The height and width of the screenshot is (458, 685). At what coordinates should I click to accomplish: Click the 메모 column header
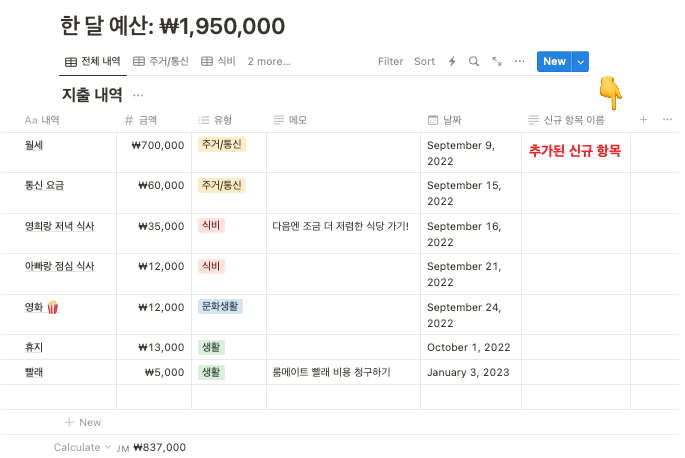click(x=290, y=120)
